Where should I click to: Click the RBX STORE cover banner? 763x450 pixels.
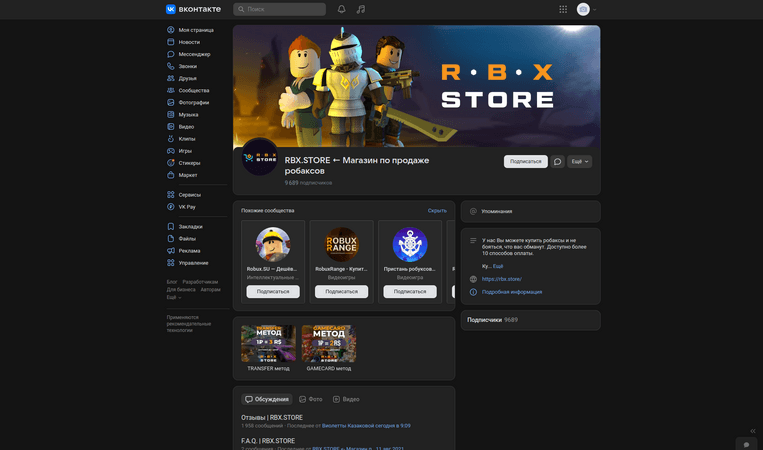417,86
